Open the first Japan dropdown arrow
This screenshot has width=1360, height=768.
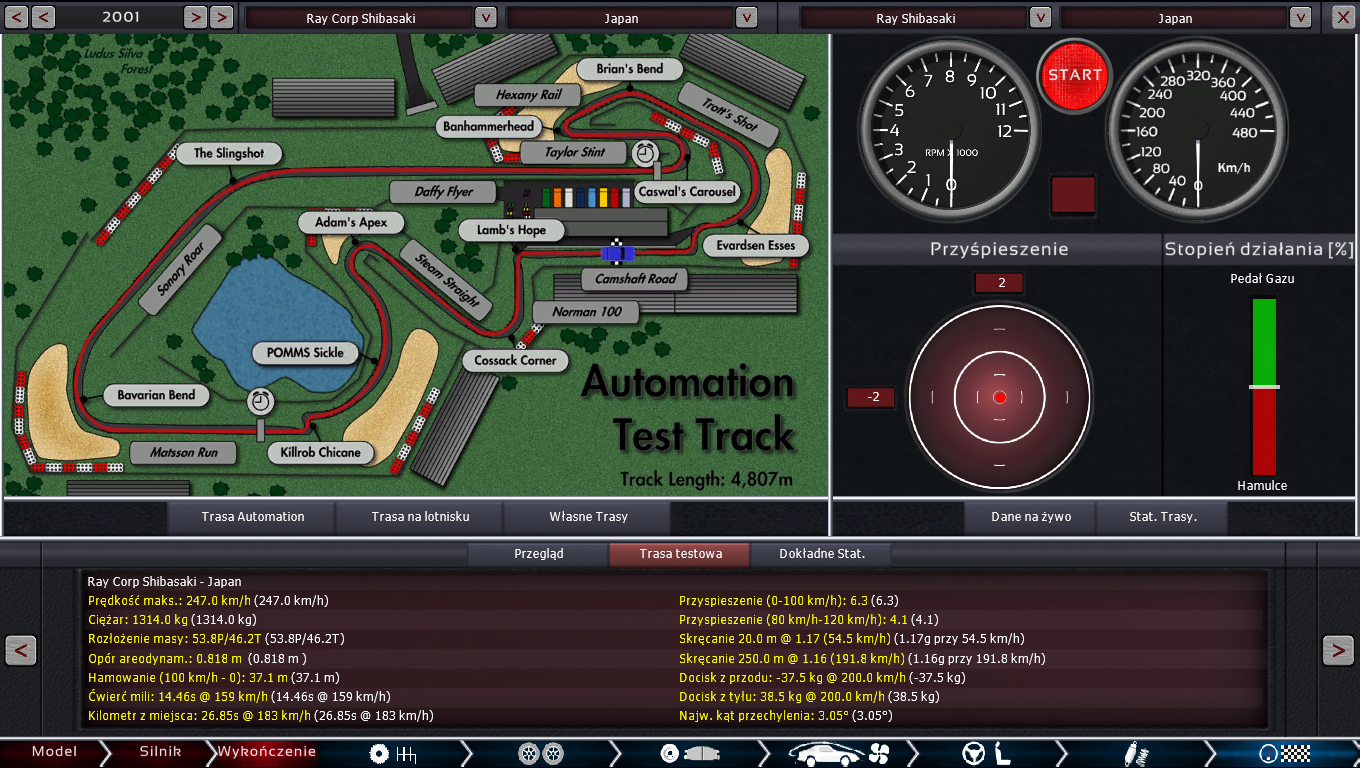[x=746, y=18]
